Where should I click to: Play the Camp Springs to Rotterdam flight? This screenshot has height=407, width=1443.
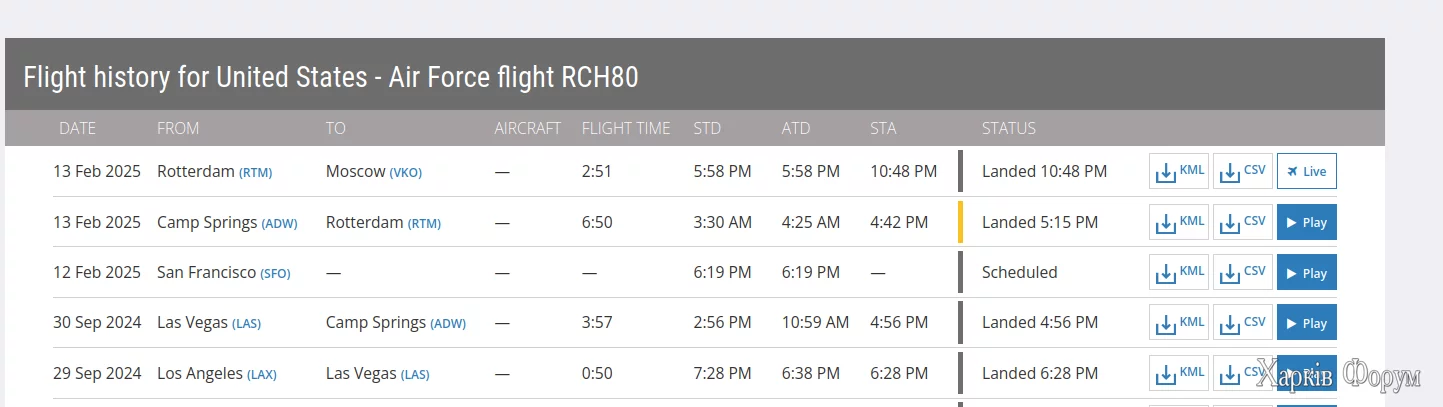tap(1306, 222)
